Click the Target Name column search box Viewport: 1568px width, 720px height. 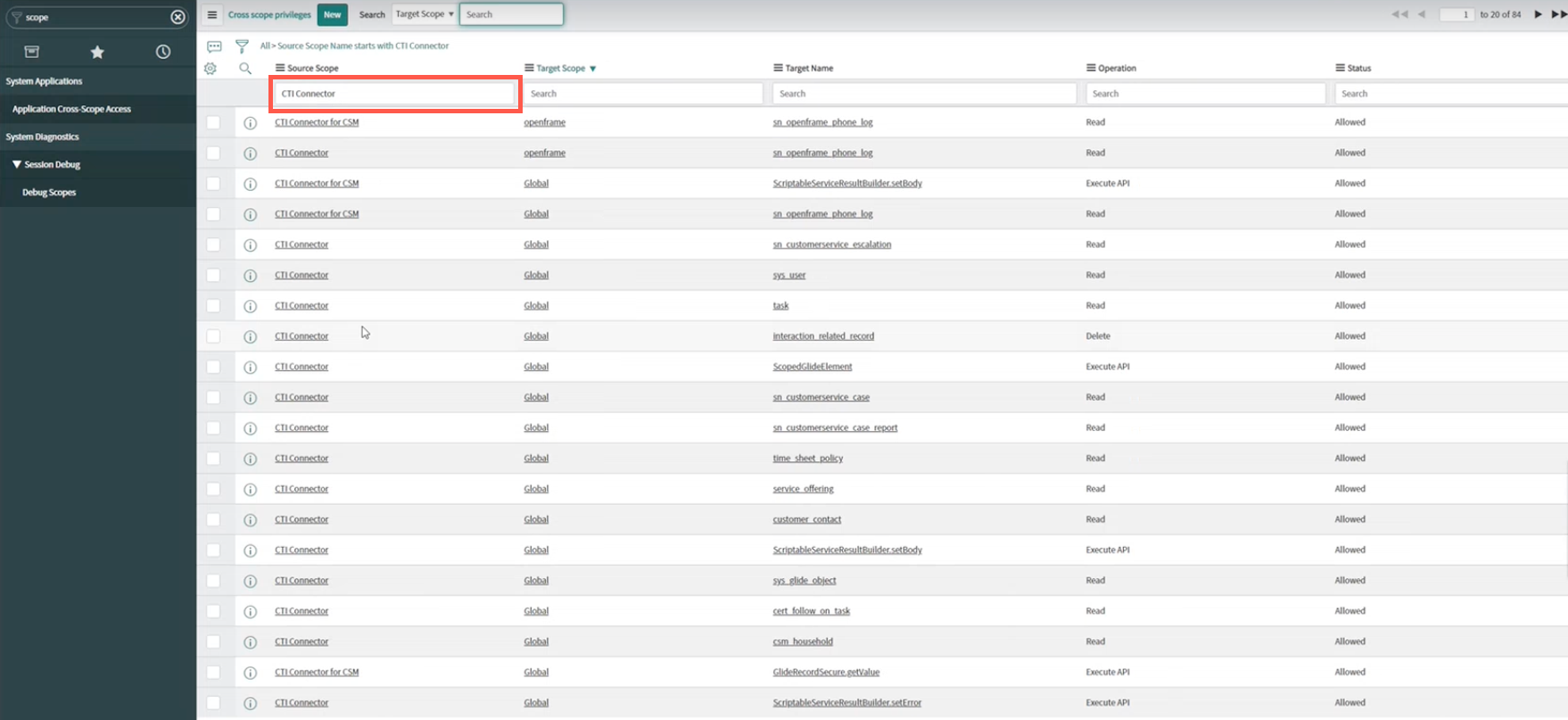click(x=924, y=94)
